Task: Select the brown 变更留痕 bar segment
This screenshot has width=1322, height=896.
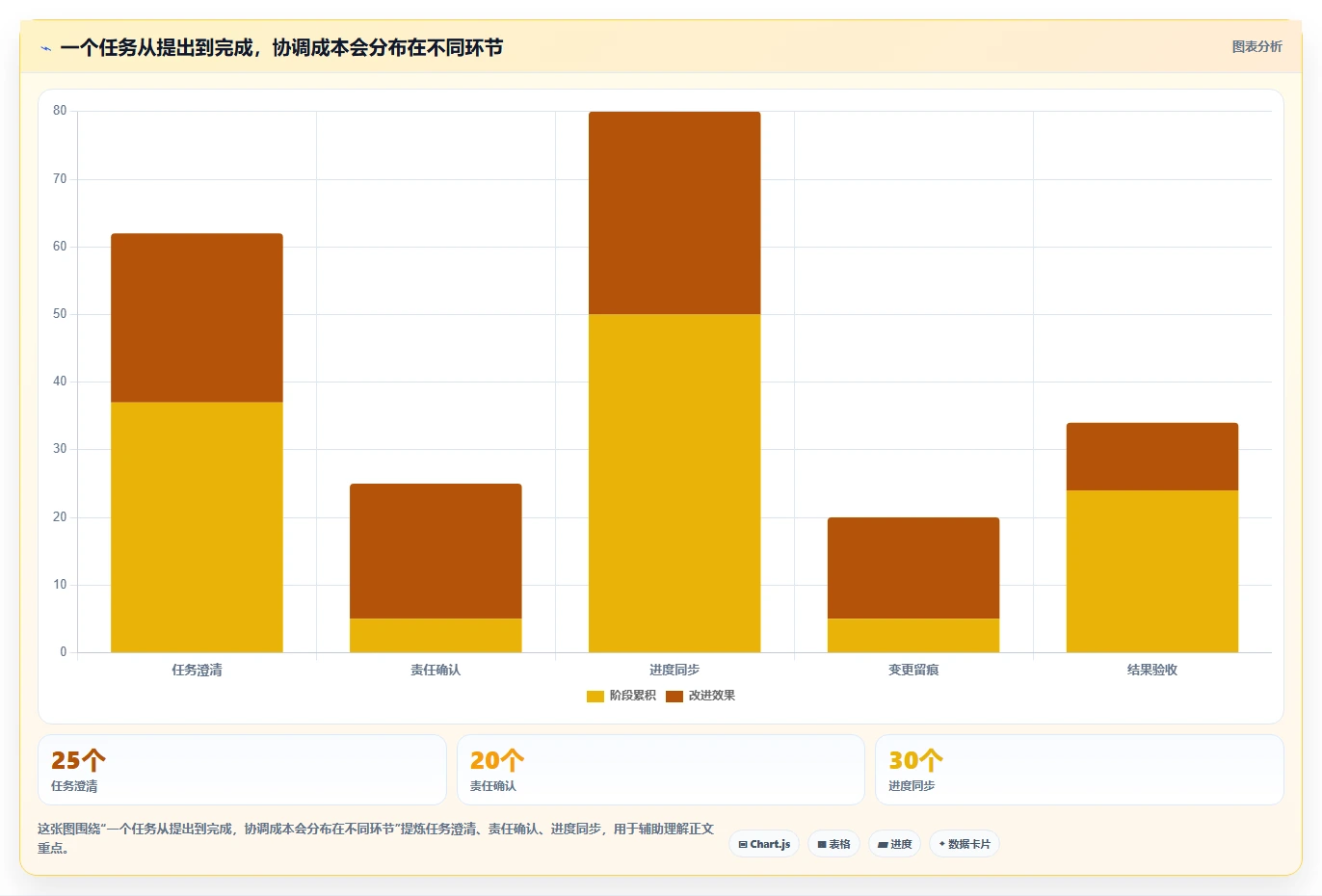Action: pos(913,568)
